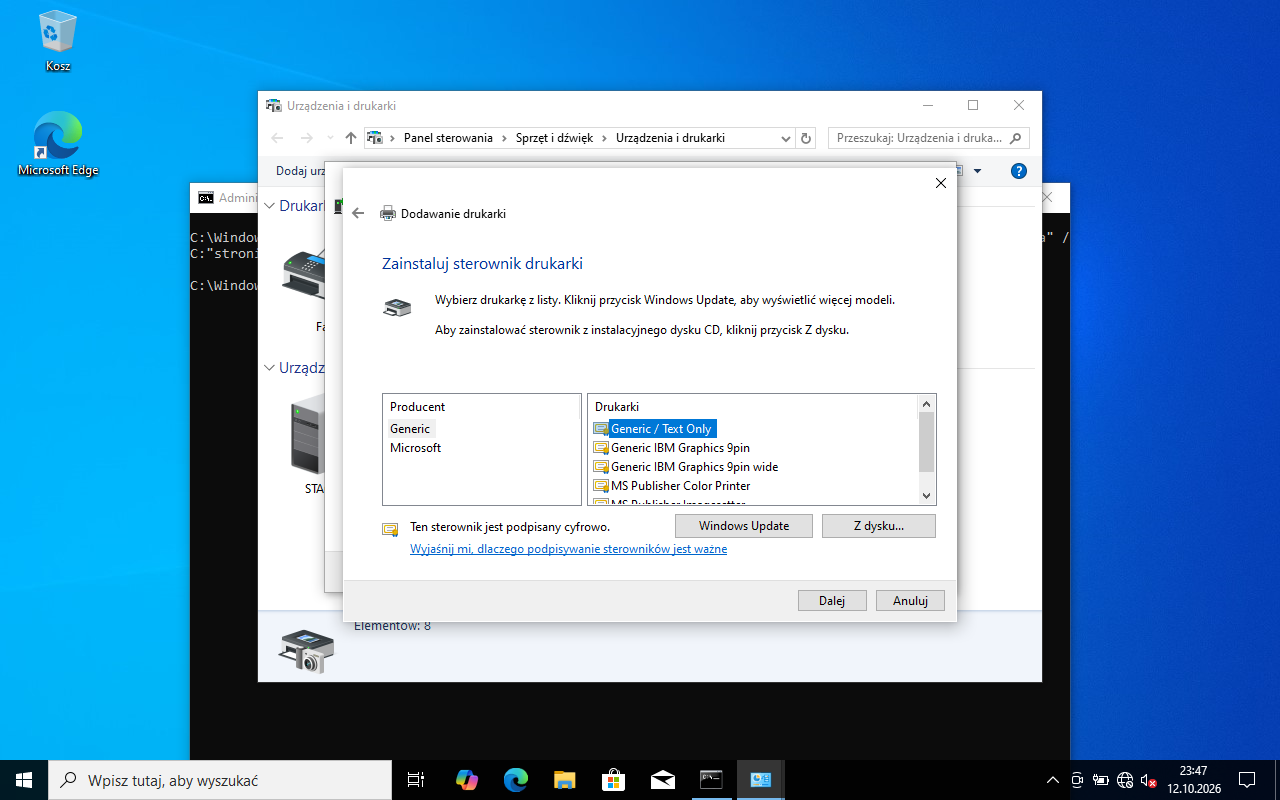Go back in the Dodawanie drukarki wizard
The image size is (1280, 800).
(x=358, y=213)
